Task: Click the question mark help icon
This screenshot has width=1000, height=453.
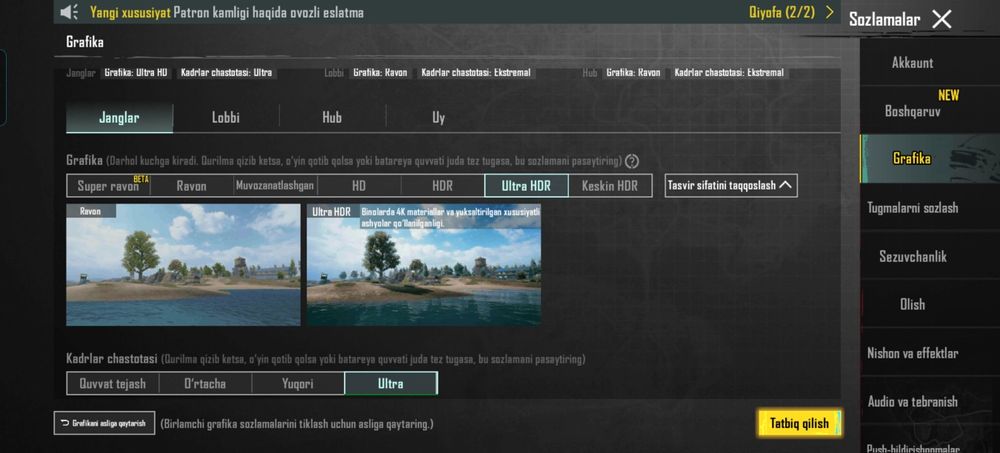Action: pos(632,161)
